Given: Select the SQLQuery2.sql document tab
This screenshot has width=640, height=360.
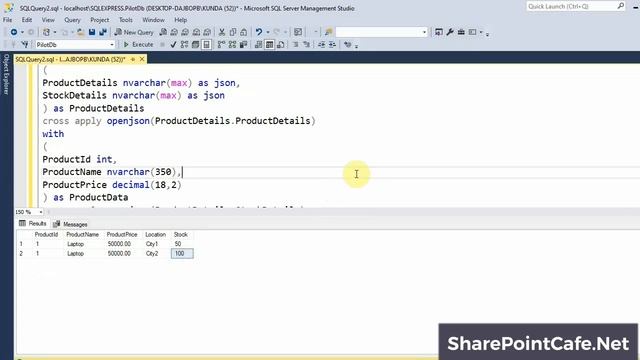Looking at the screenshot, I should pyautogui.click(x=70, y=60).
